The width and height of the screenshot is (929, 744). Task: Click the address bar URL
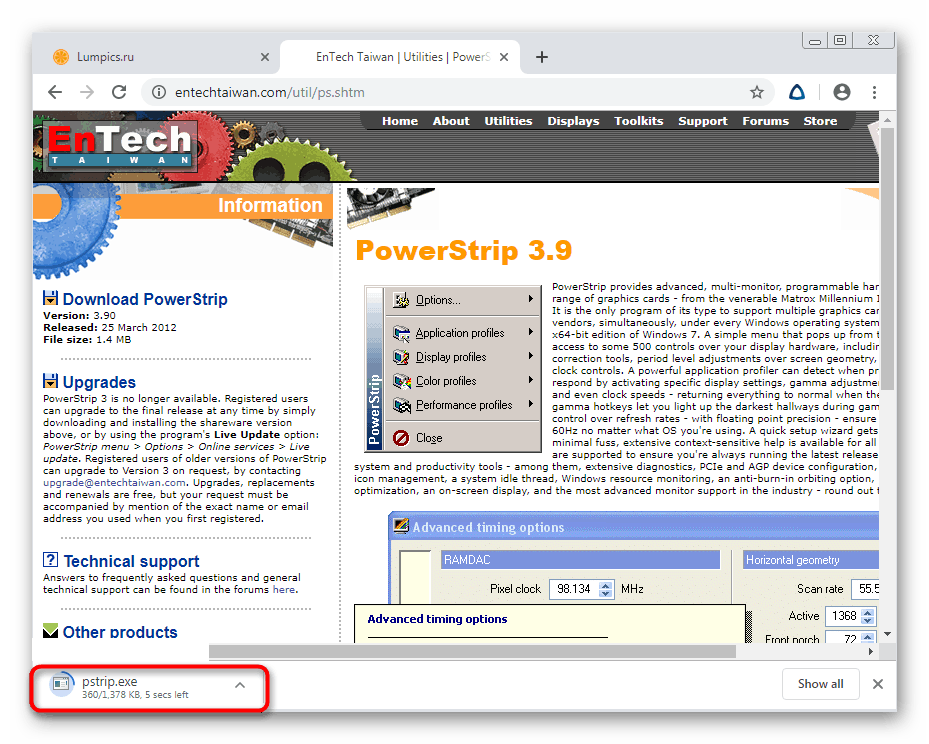(x=270, y=92)
